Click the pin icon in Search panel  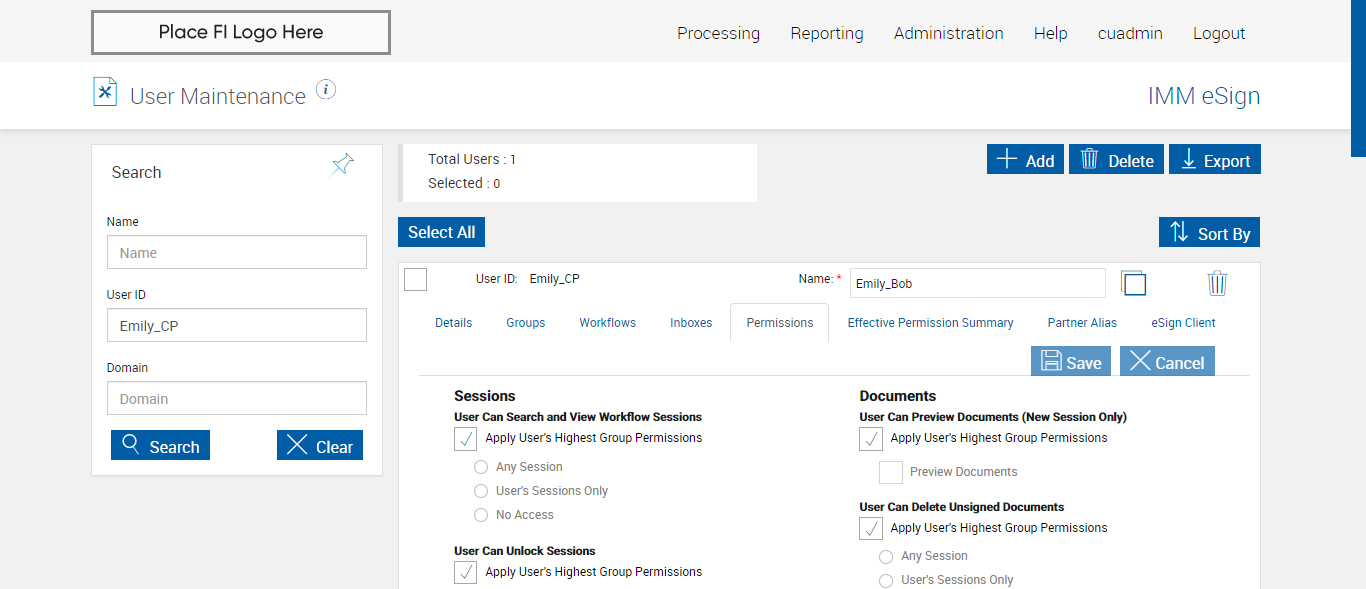point(343,165)
